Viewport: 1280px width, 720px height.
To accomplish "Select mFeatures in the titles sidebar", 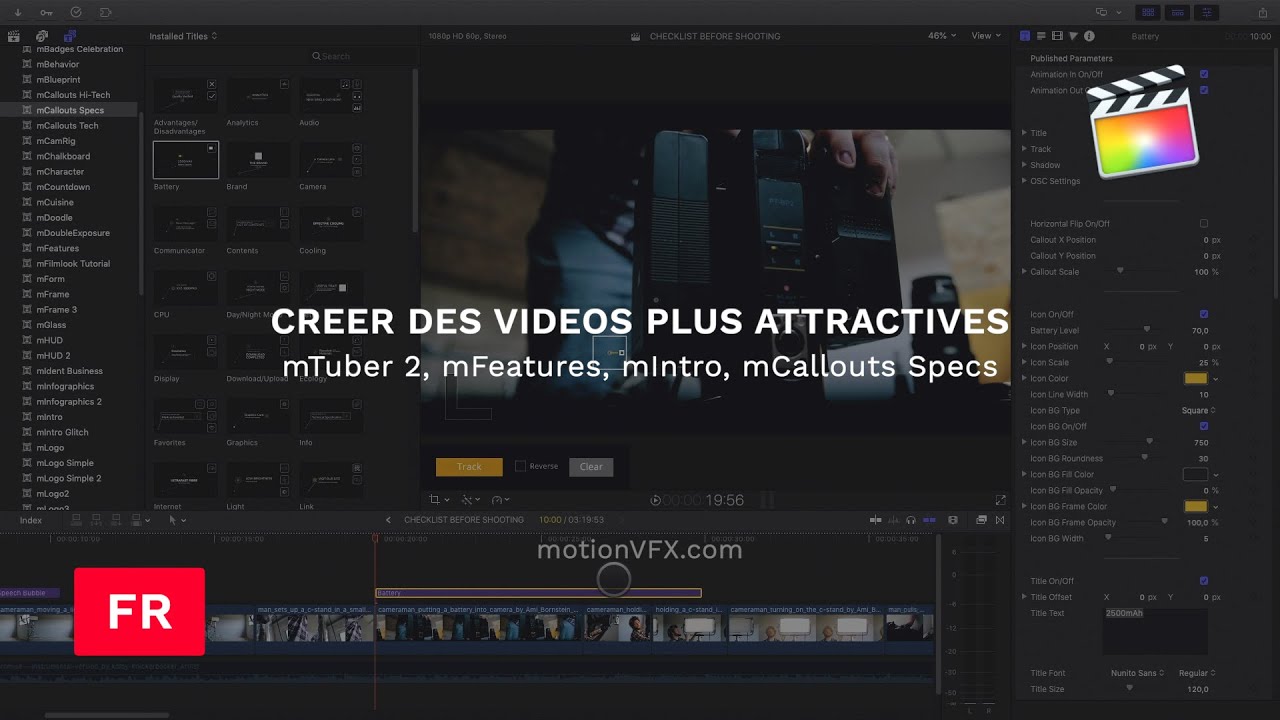I will coord(57,248).
